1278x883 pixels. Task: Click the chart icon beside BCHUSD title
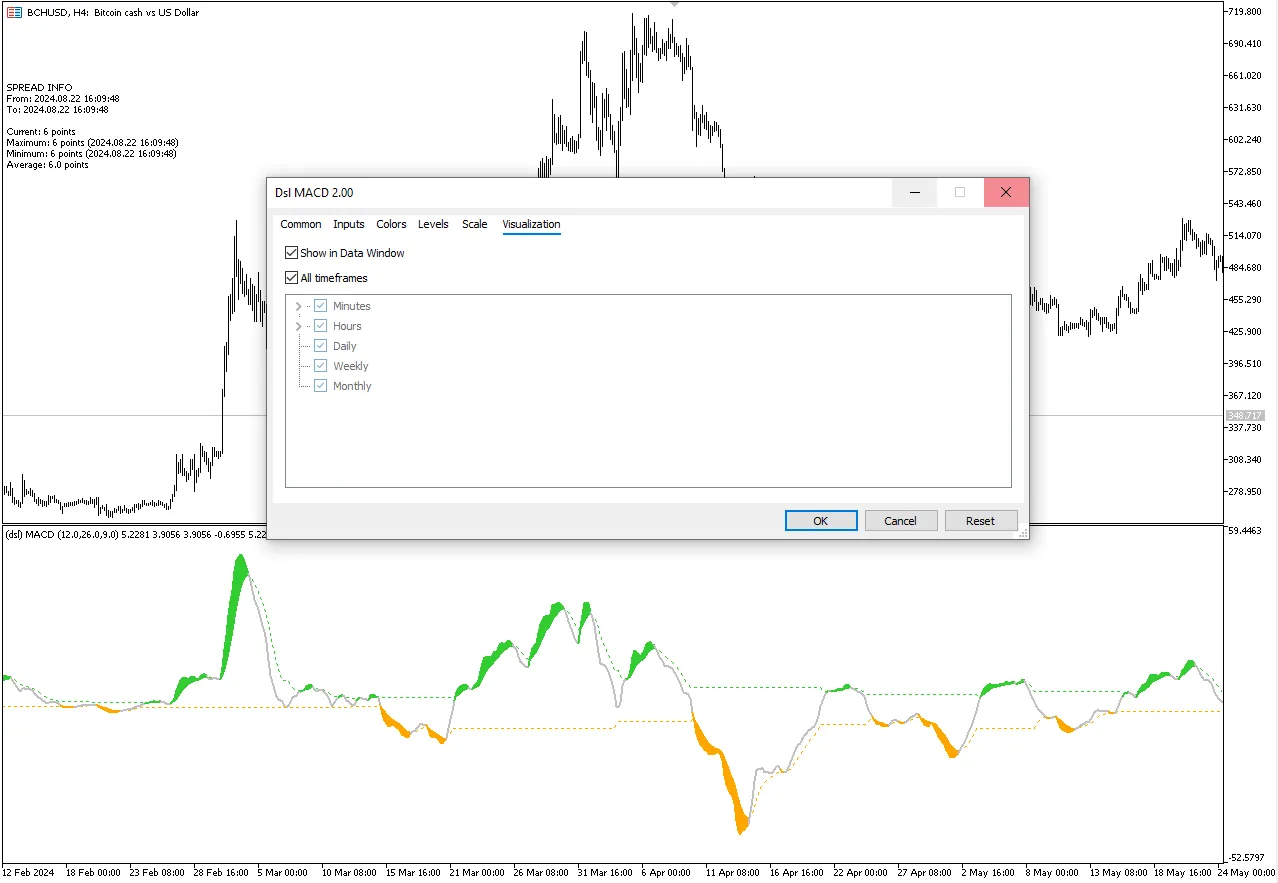(14, 12)
